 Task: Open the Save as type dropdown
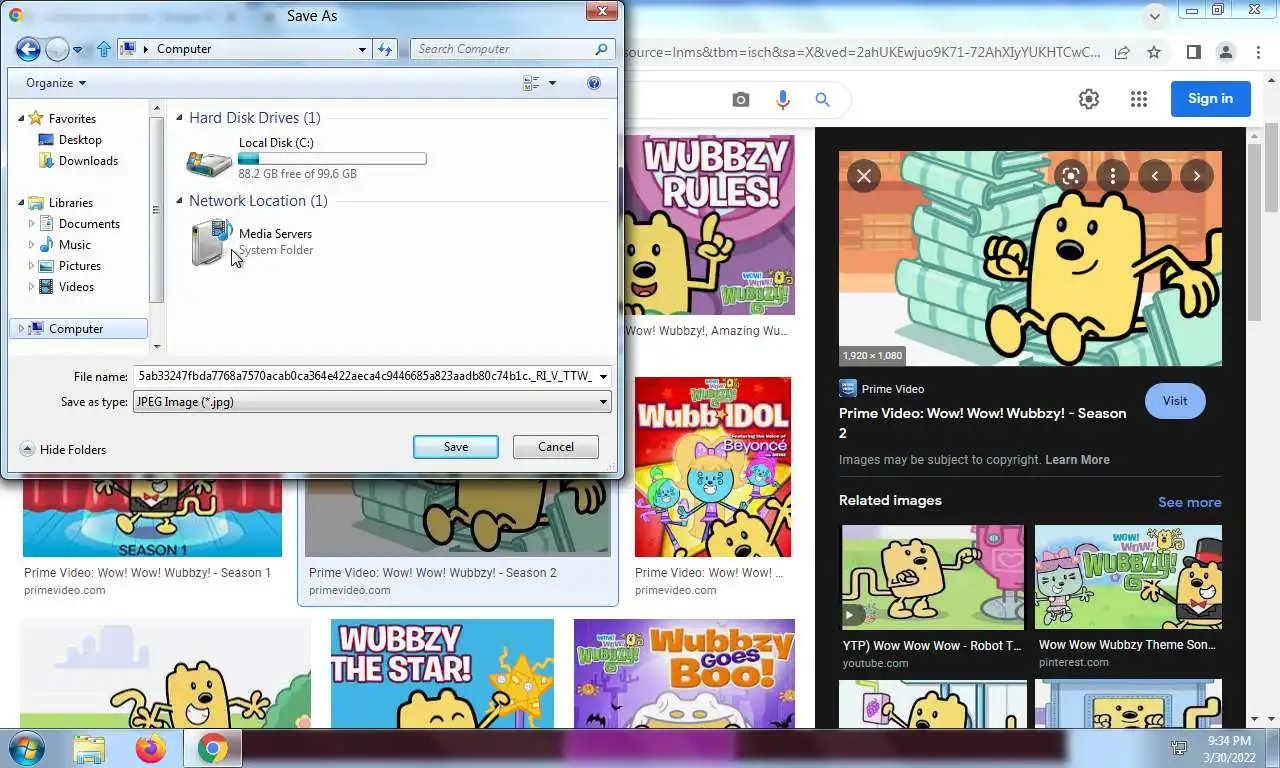pos(603,402)
